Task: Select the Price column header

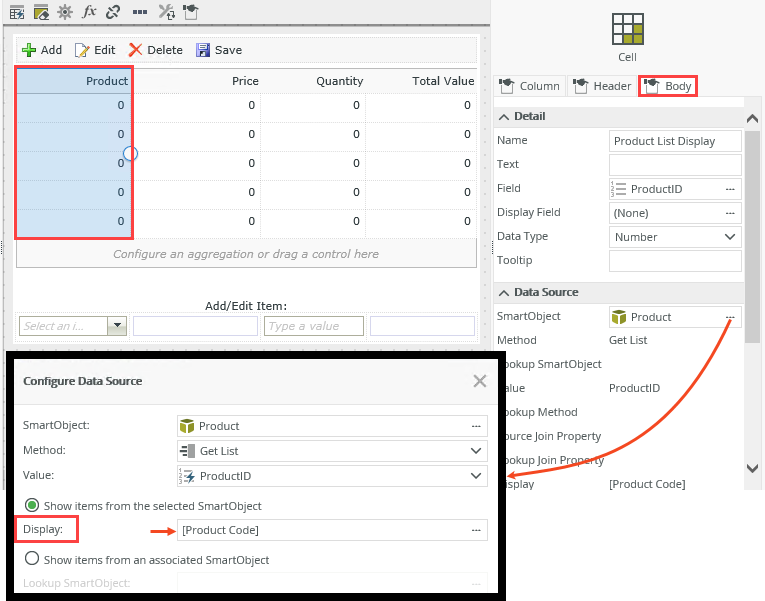Action: click(x=197, y=81)
